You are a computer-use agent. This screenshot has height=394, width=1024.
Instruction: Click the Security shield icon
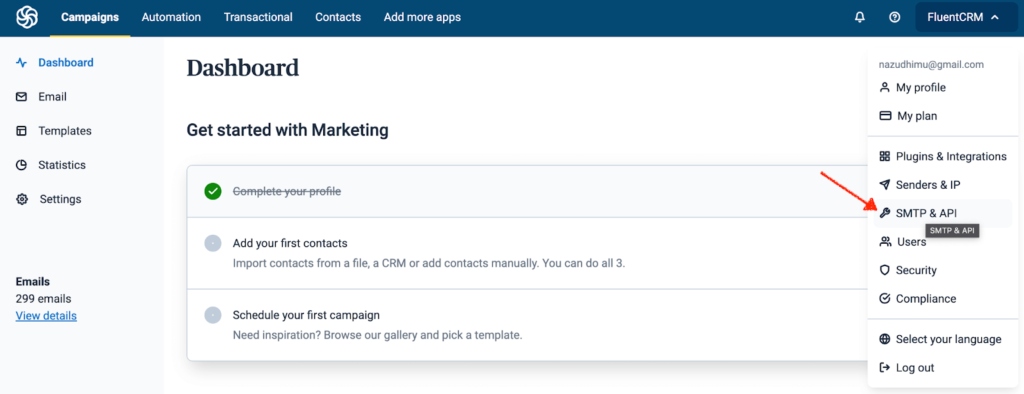click(x=885, y=270)
